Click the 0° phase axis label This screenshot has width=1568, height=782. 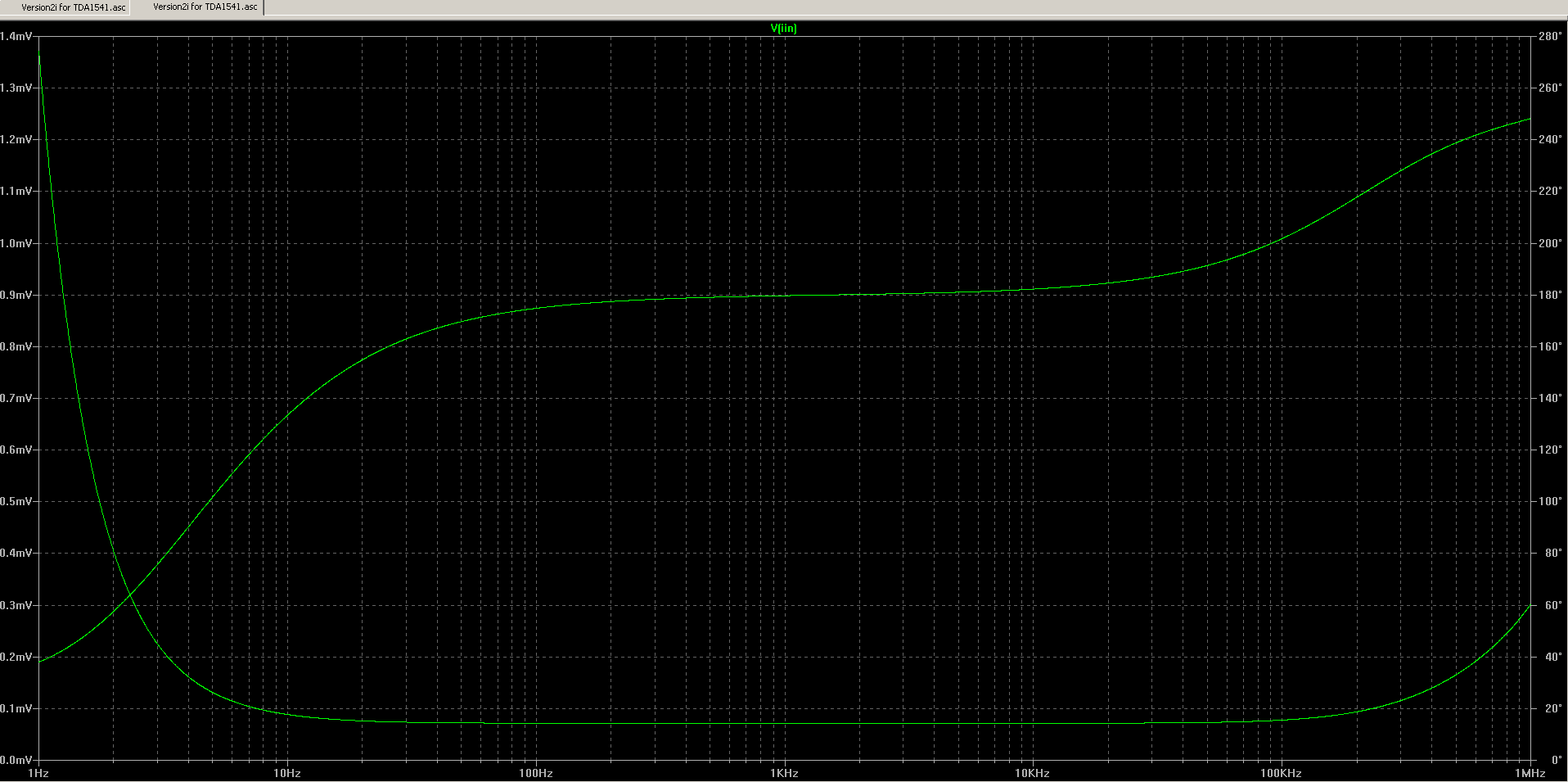tap(1556, 760)
